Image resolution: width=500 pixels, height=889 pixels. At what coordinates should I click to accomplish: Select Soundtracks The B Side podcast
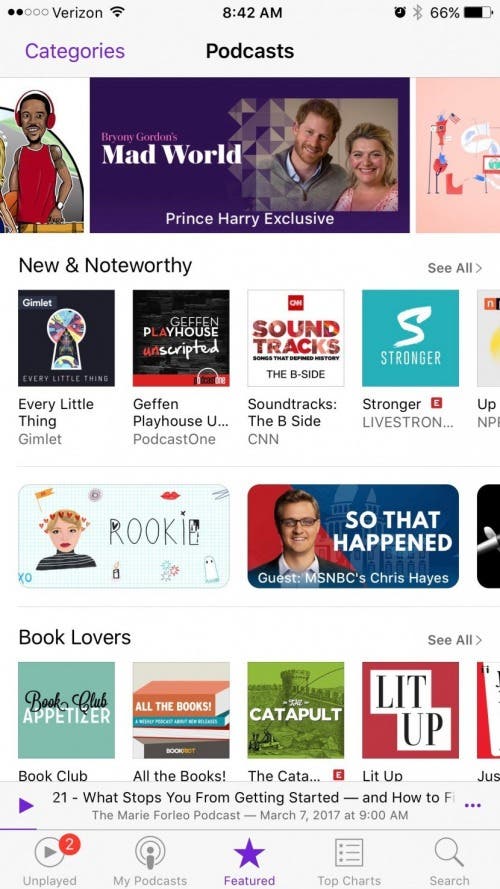(296, 338)
